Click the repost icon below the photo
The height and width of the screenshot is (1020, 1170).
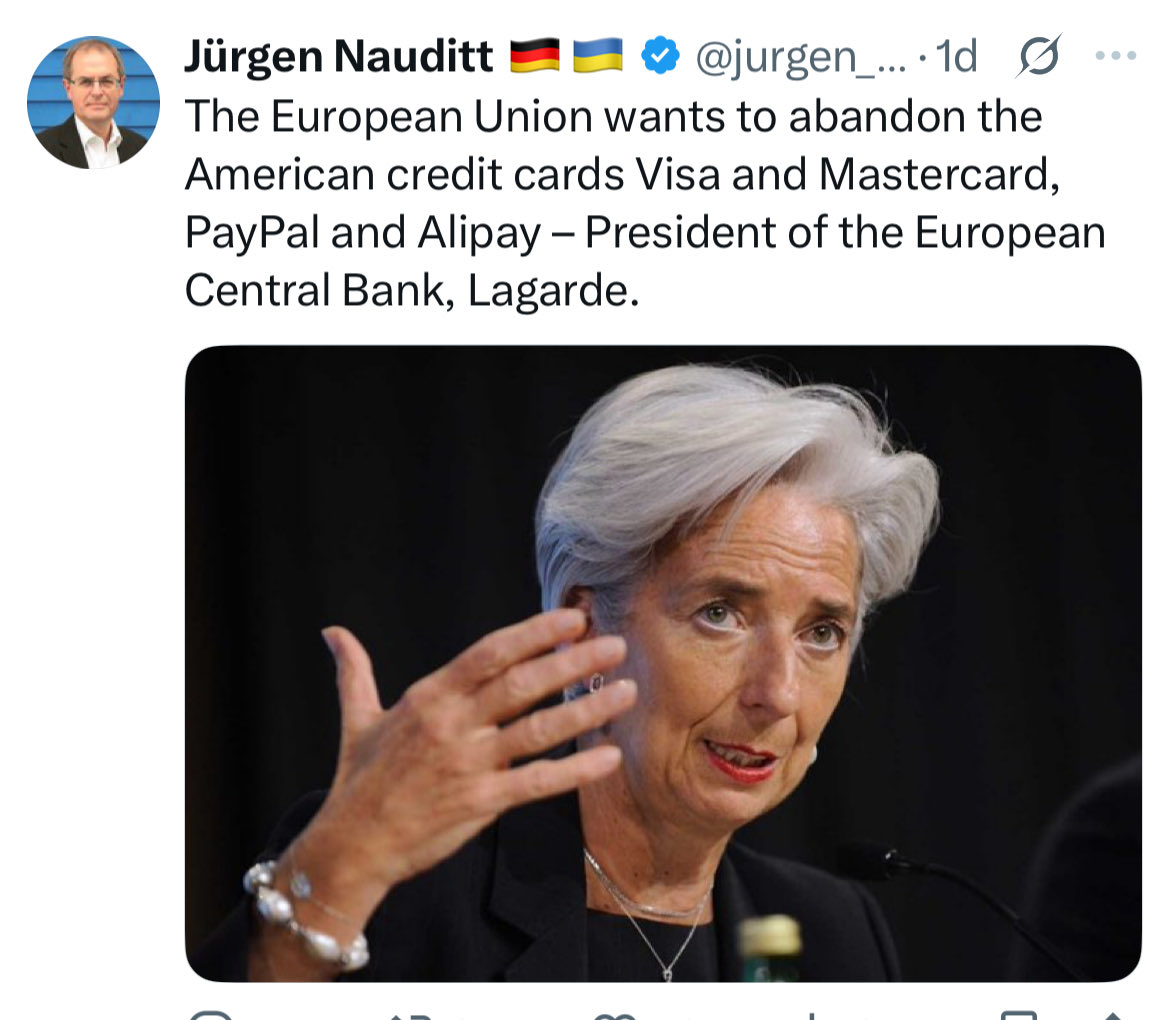coord(410,1016)
